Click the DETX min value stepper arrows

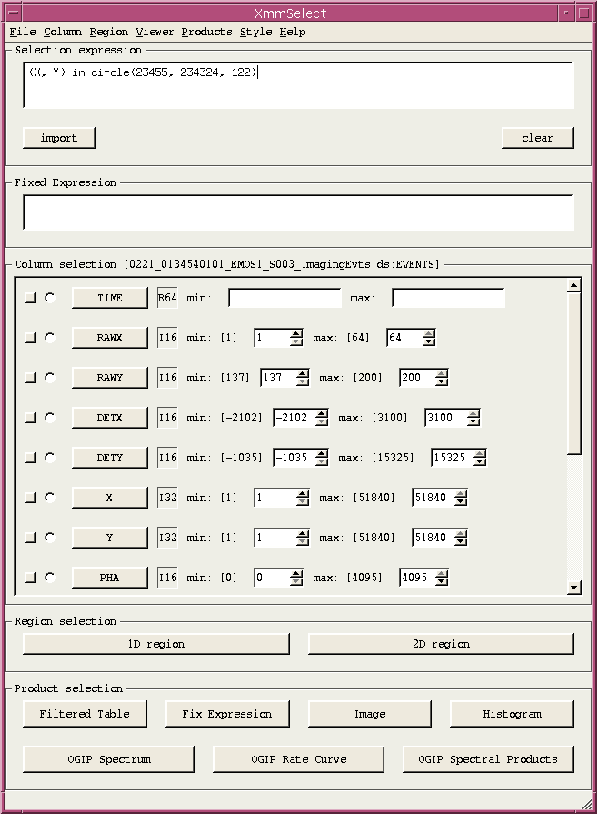322,418
